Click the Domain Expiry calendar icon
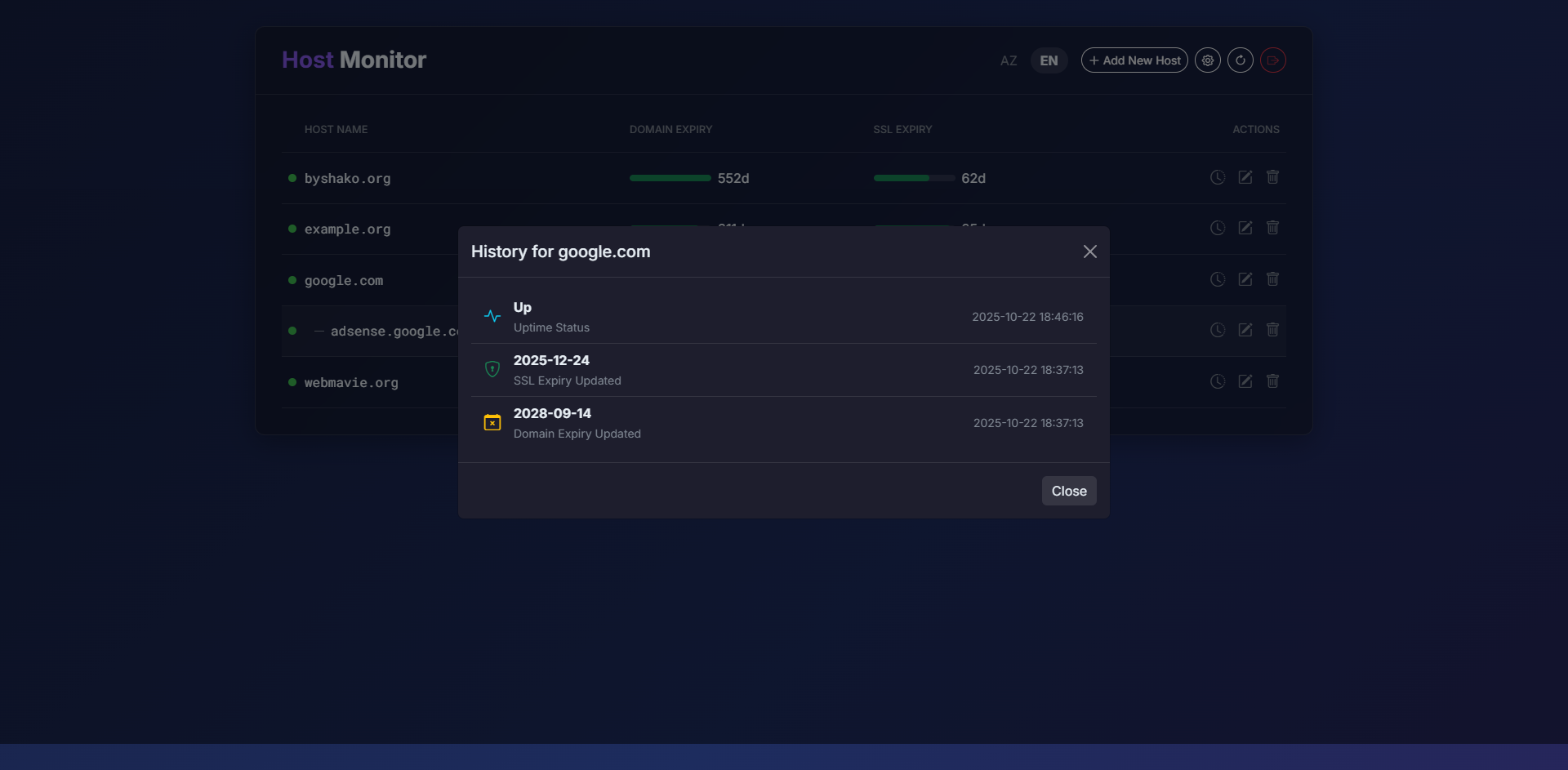 [492, 422]
